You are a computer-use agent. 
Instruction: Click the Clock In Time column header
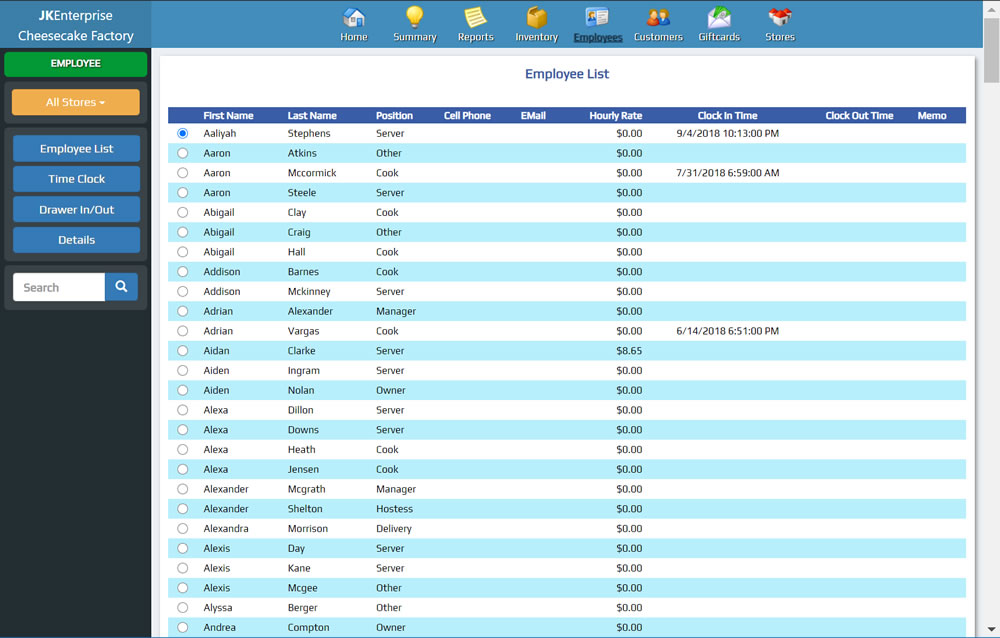(728, 115)
